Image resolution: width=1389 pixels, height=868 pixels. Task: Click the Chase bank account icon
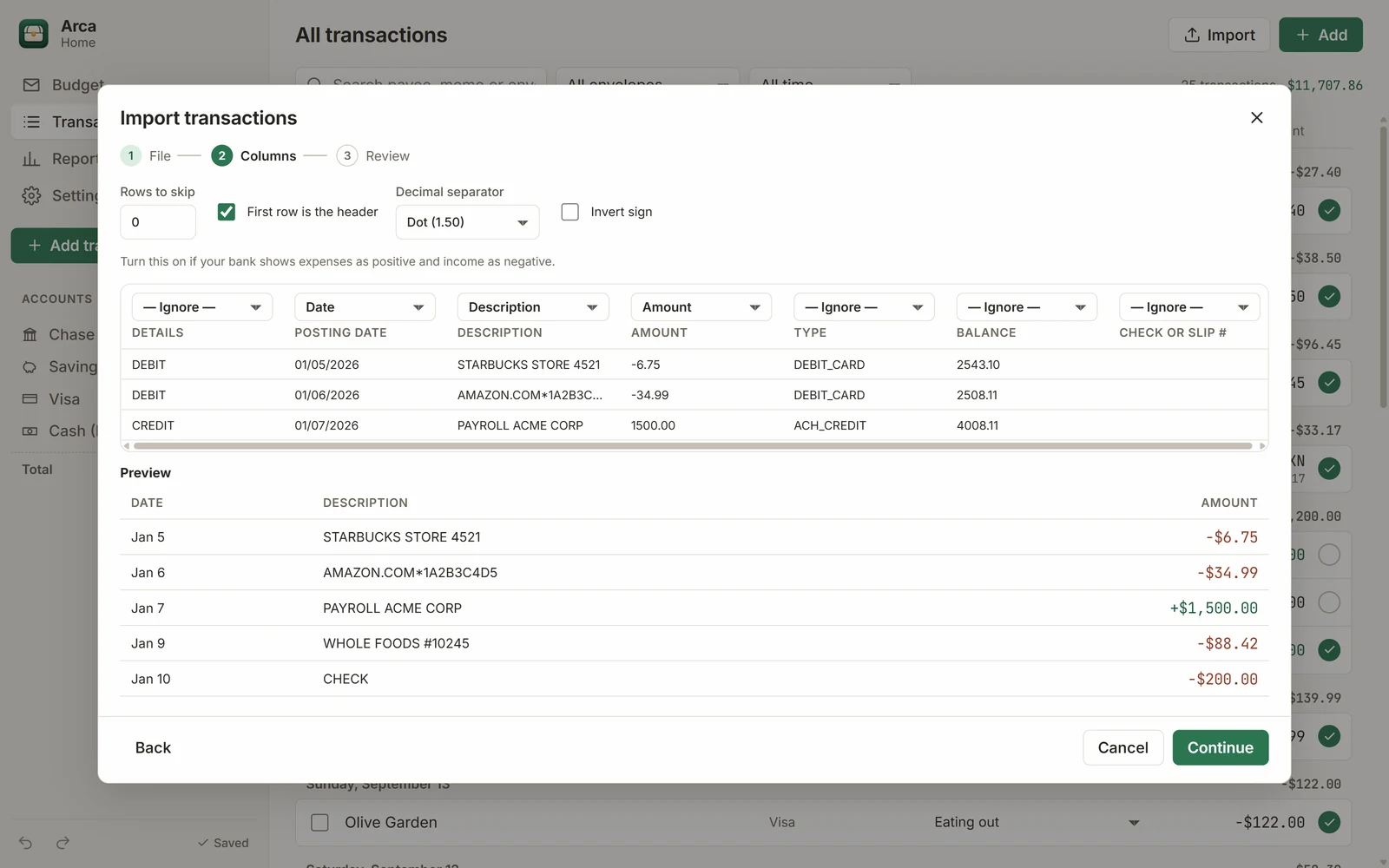point(30,334)
